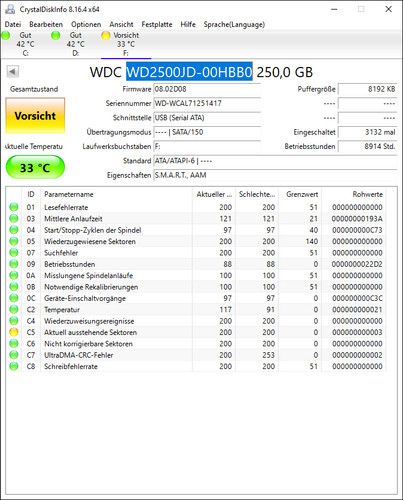Click the Puffergröße value 8192 KB
Image resolution: width=403 pixels, height=500 pixels.
pyautogui.click(x=367, y=89)
